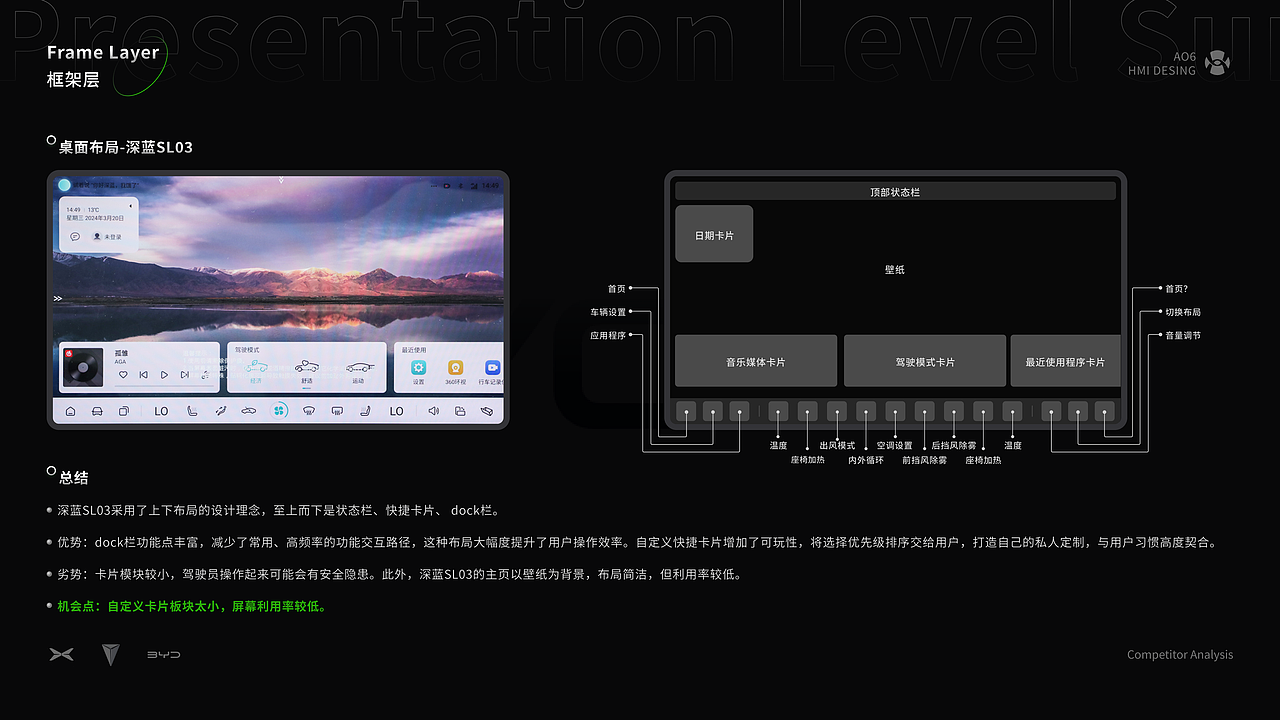Click the 出风模式 annotation label
Image resolution: width=1280 pixels, height=720 pixels.
[x=837, y=445]
